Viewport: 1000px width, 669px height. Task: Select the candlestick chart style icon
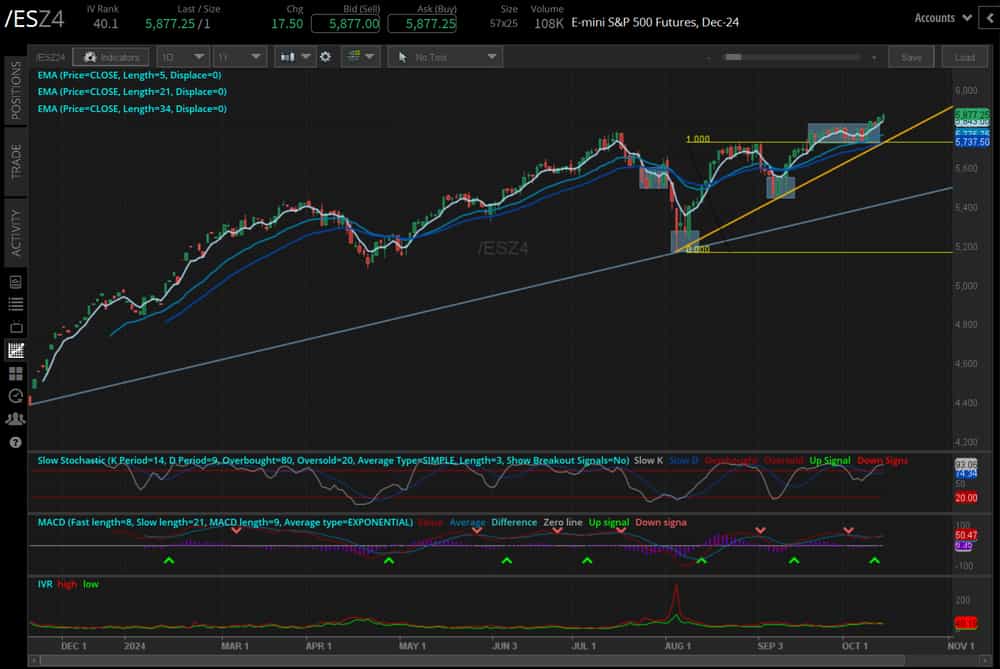[x=287, y=57]
